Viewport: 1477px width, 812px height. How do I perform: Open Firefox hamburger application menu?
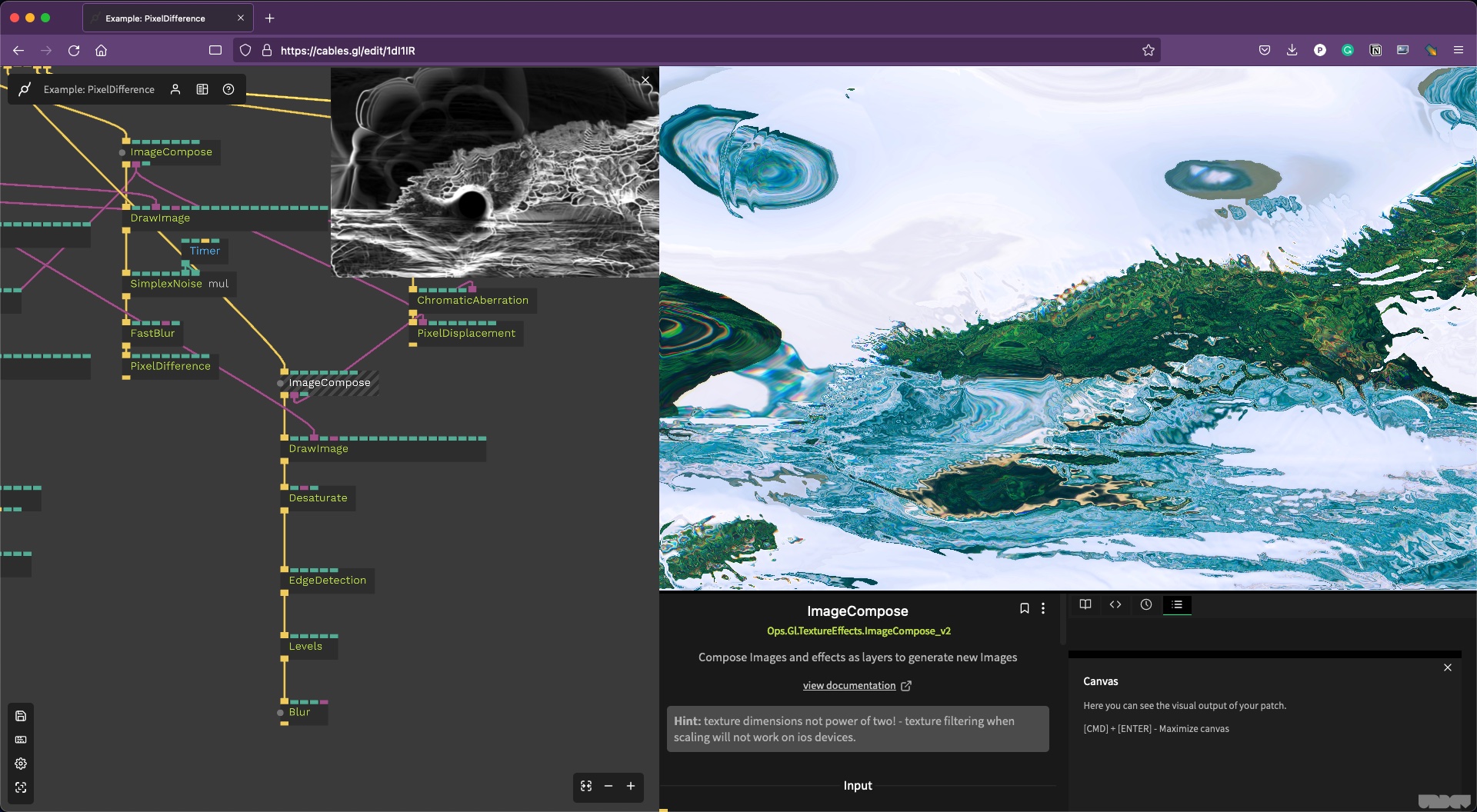(1458, 50)
